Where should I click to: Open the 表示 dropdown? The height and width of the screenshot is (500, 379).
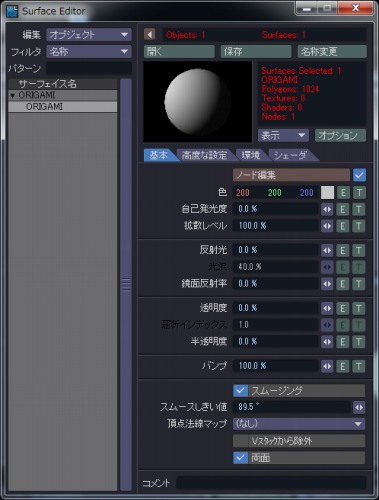283,135
